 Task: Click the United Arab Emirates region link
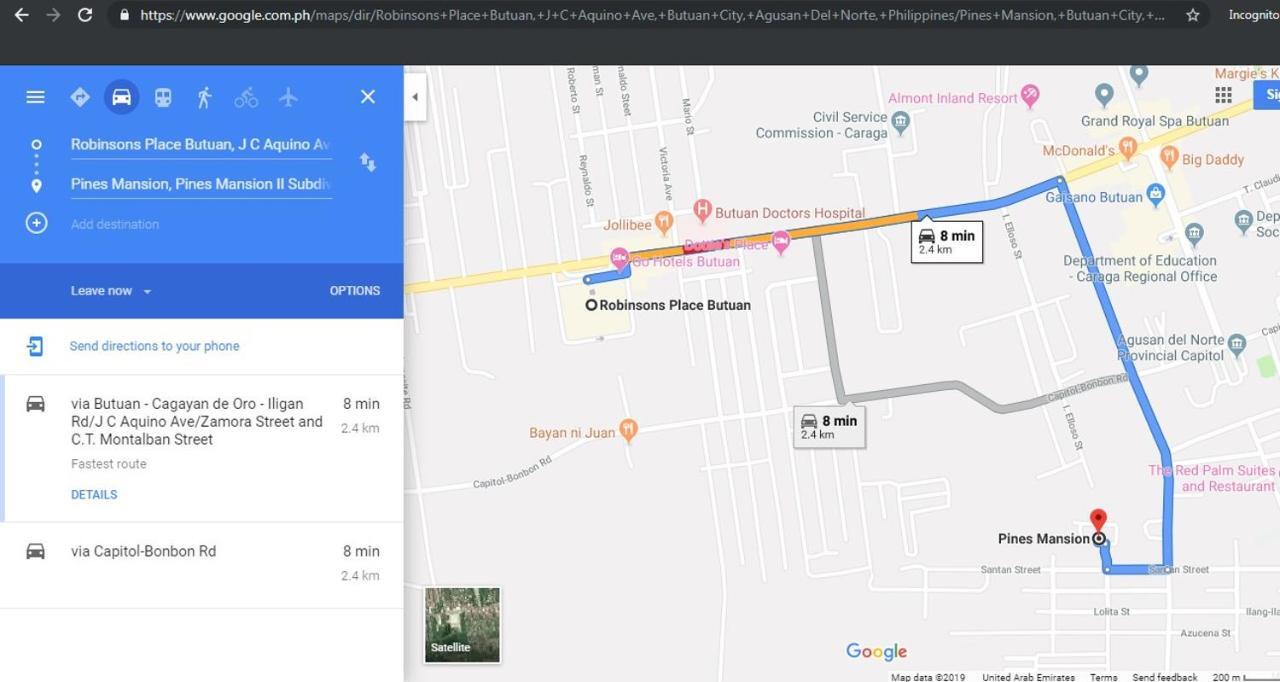1028,677
